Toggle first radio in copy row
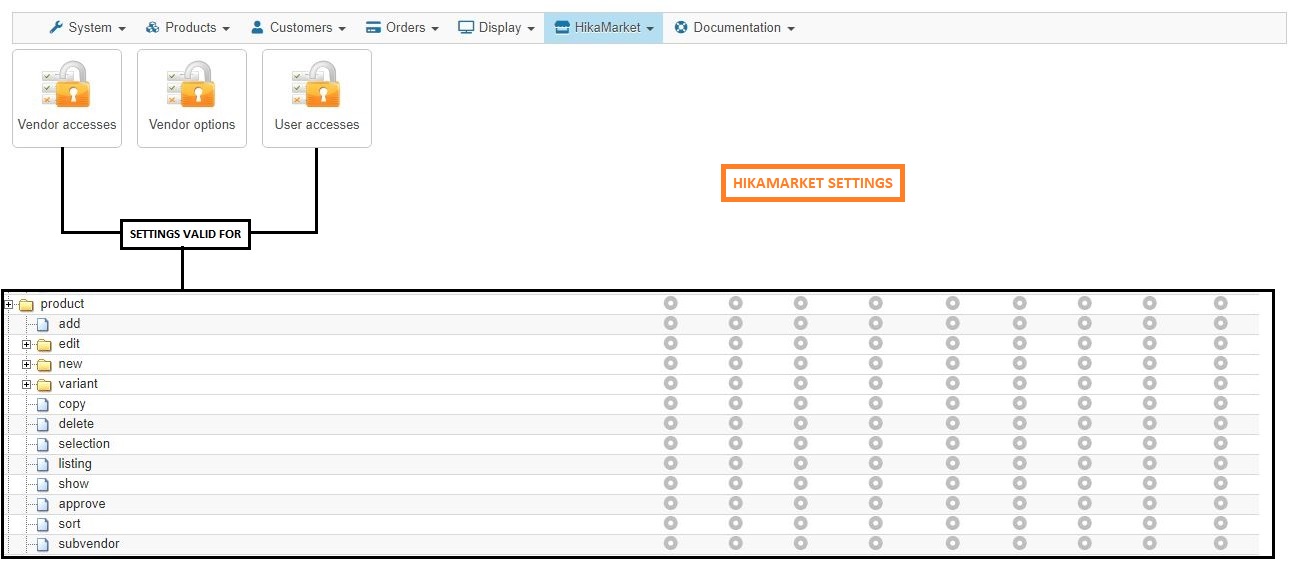Screen dimensions: 1292x567 [670, 403]
